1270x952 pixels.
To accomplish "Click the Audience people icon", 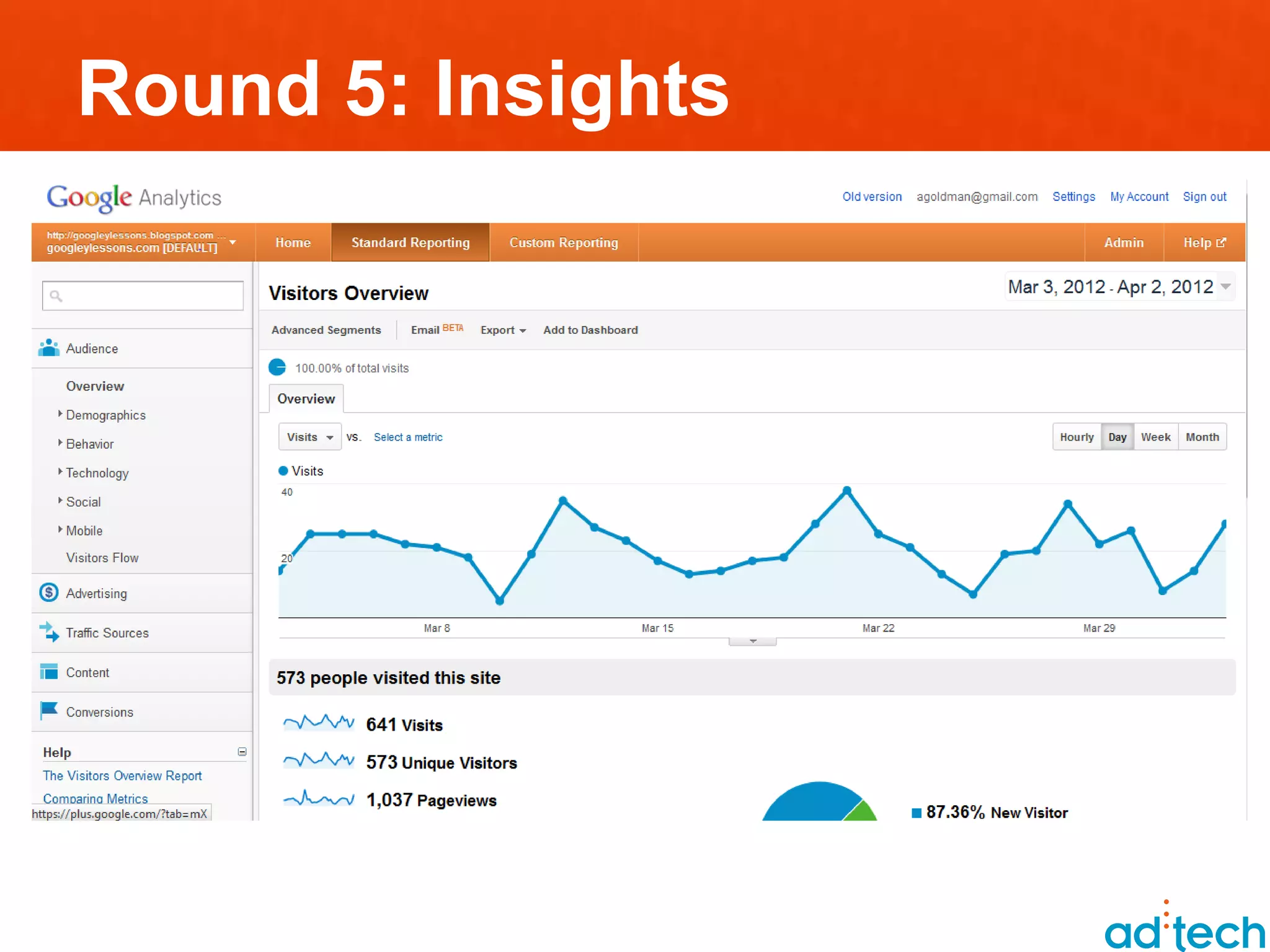I will pyautogui.click(x=49, y=348).
